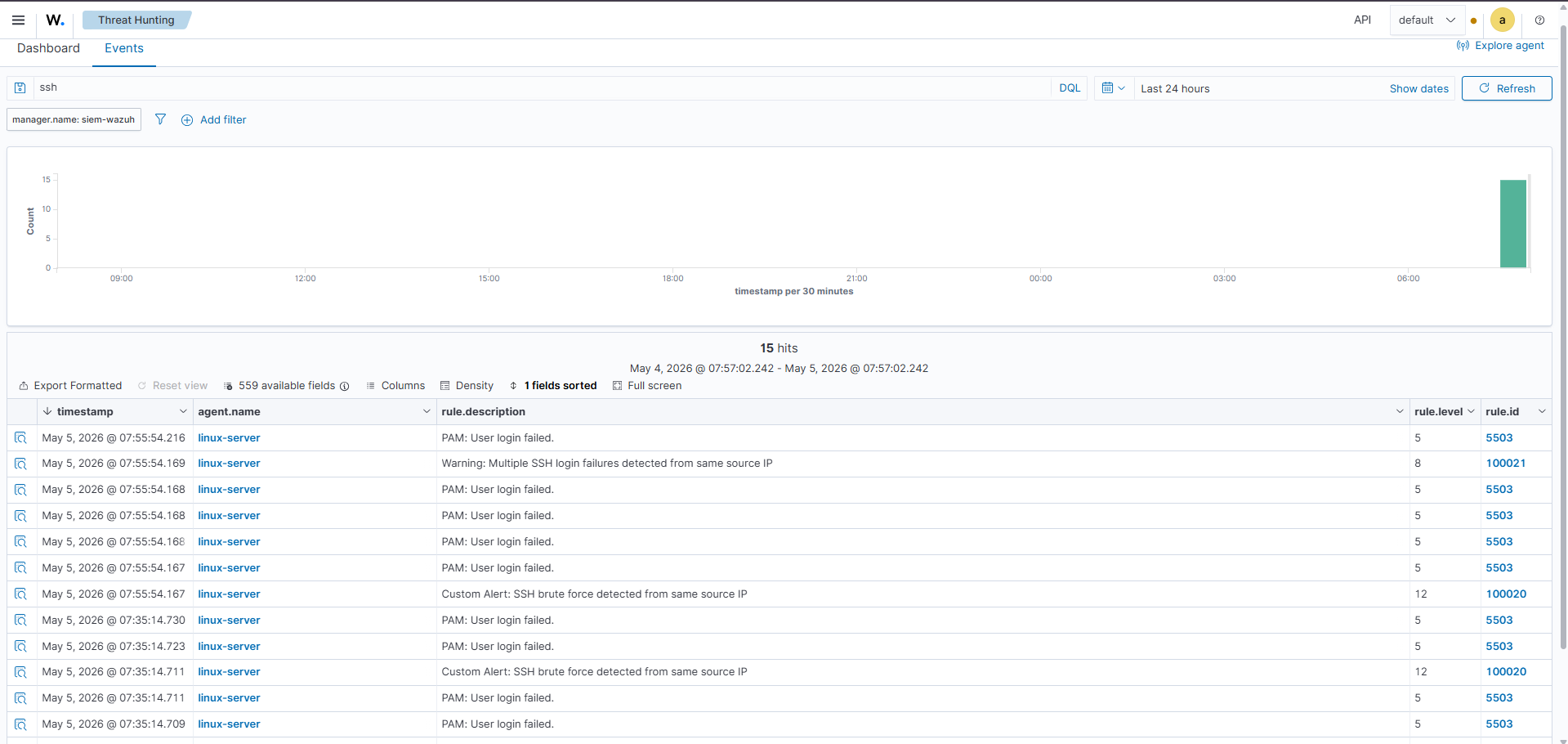Click the API status indicator dot
The width and height of the screenshot is (1568, 744).
coord(1473,21)
